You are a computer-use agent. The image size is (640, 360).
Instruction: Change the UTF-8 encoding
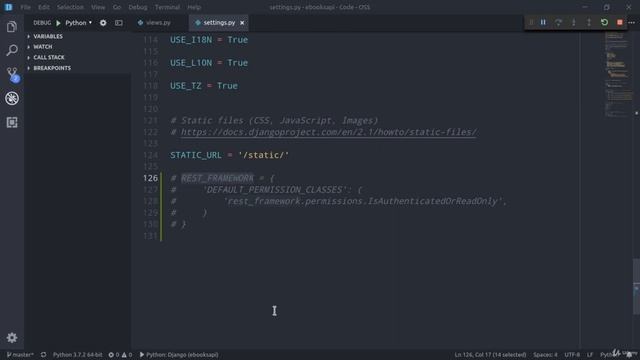coord(572,355)
